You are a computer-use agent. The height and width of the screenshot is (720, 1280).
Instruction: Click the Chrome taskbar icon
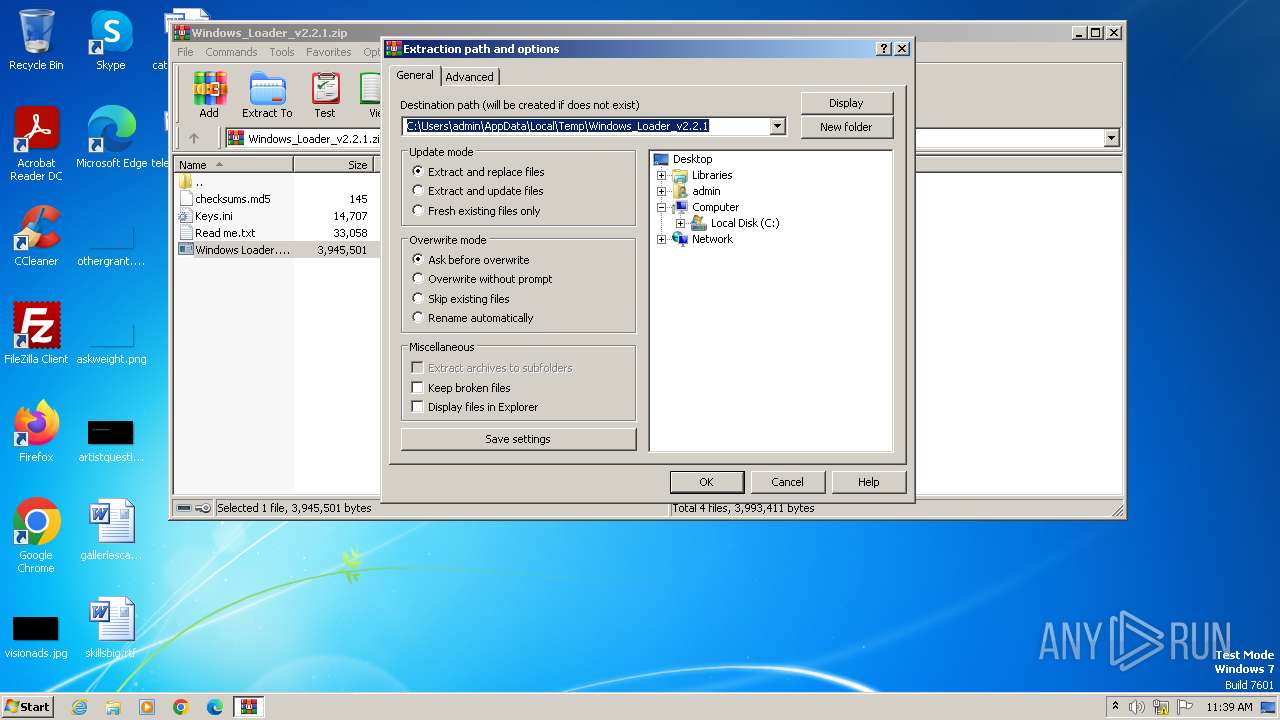coord(181,707)
